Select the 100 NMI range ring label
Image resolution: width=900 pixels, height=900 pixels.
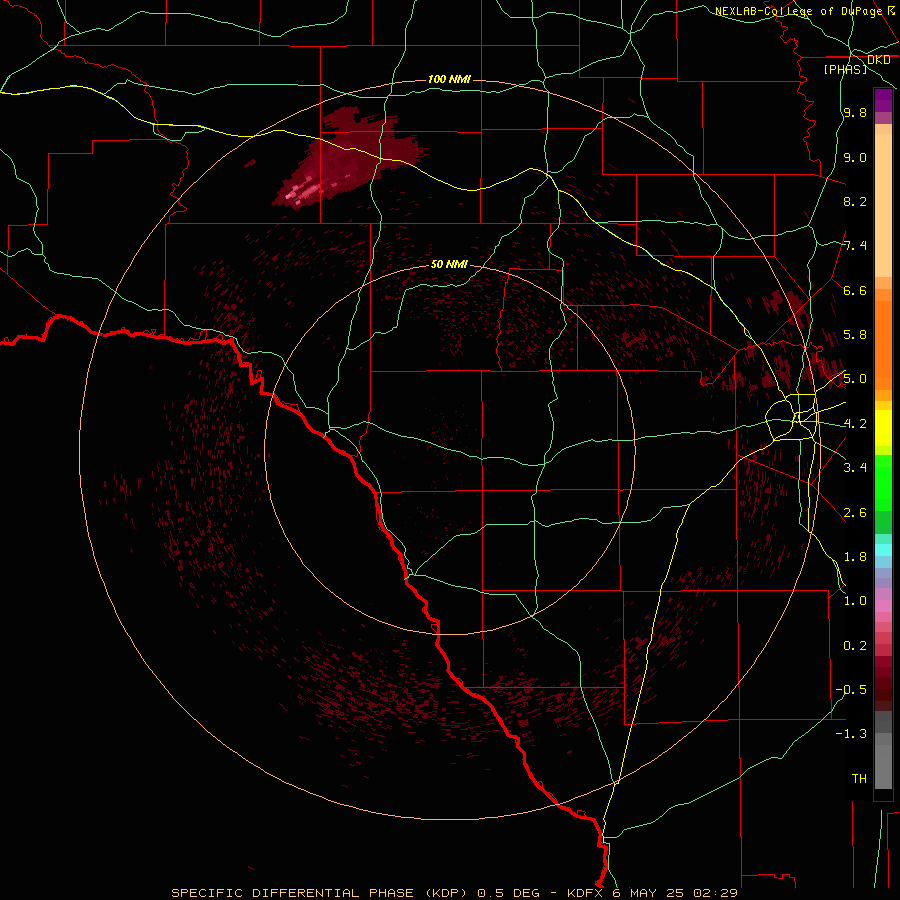449,79
